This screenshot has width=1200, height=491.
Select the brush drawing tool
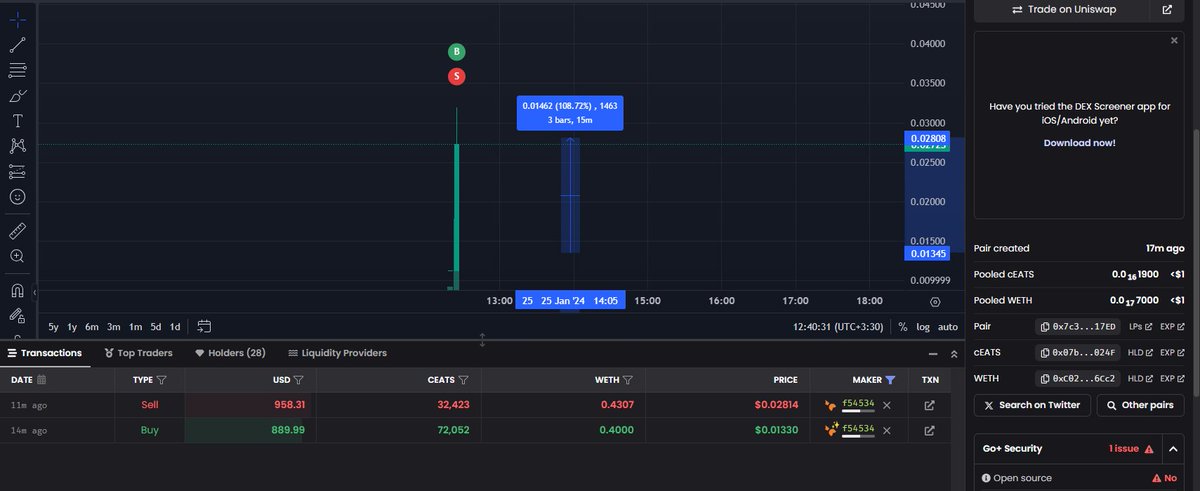pos(17,96)
